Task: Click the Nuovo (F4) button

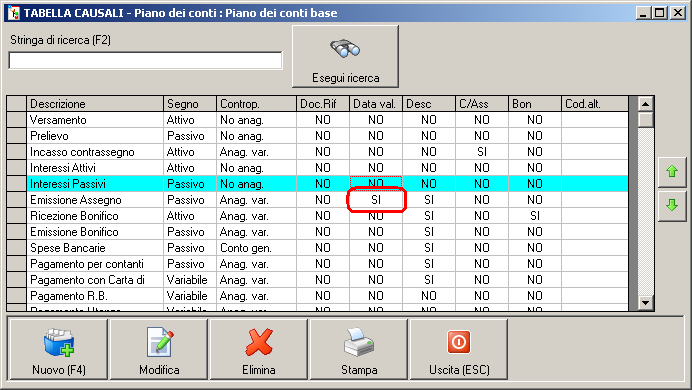Action: [59, 350]
